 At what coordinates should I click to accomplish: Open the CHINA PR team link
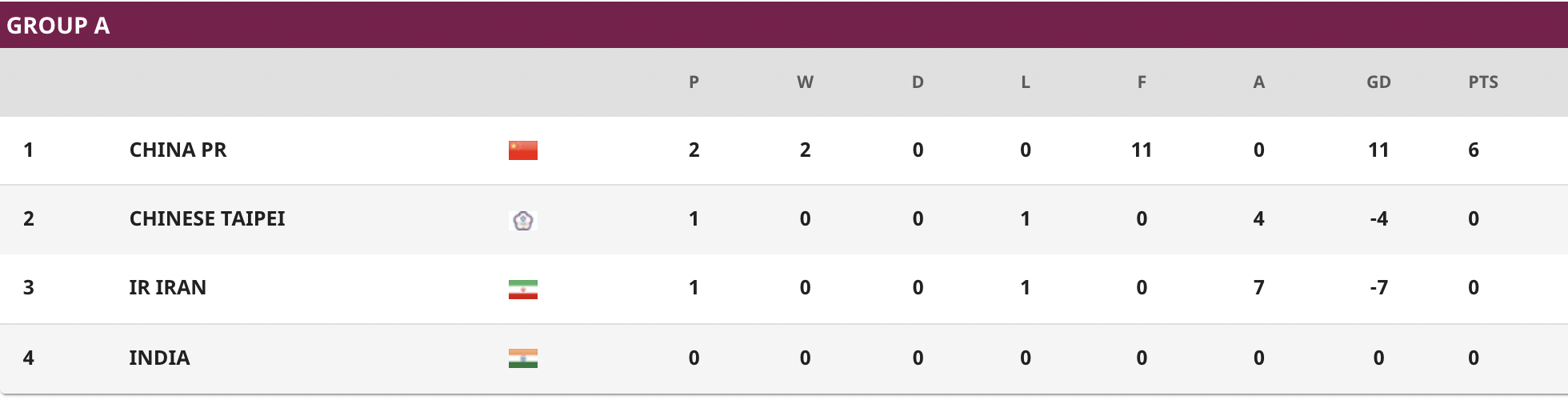(178, 150)
